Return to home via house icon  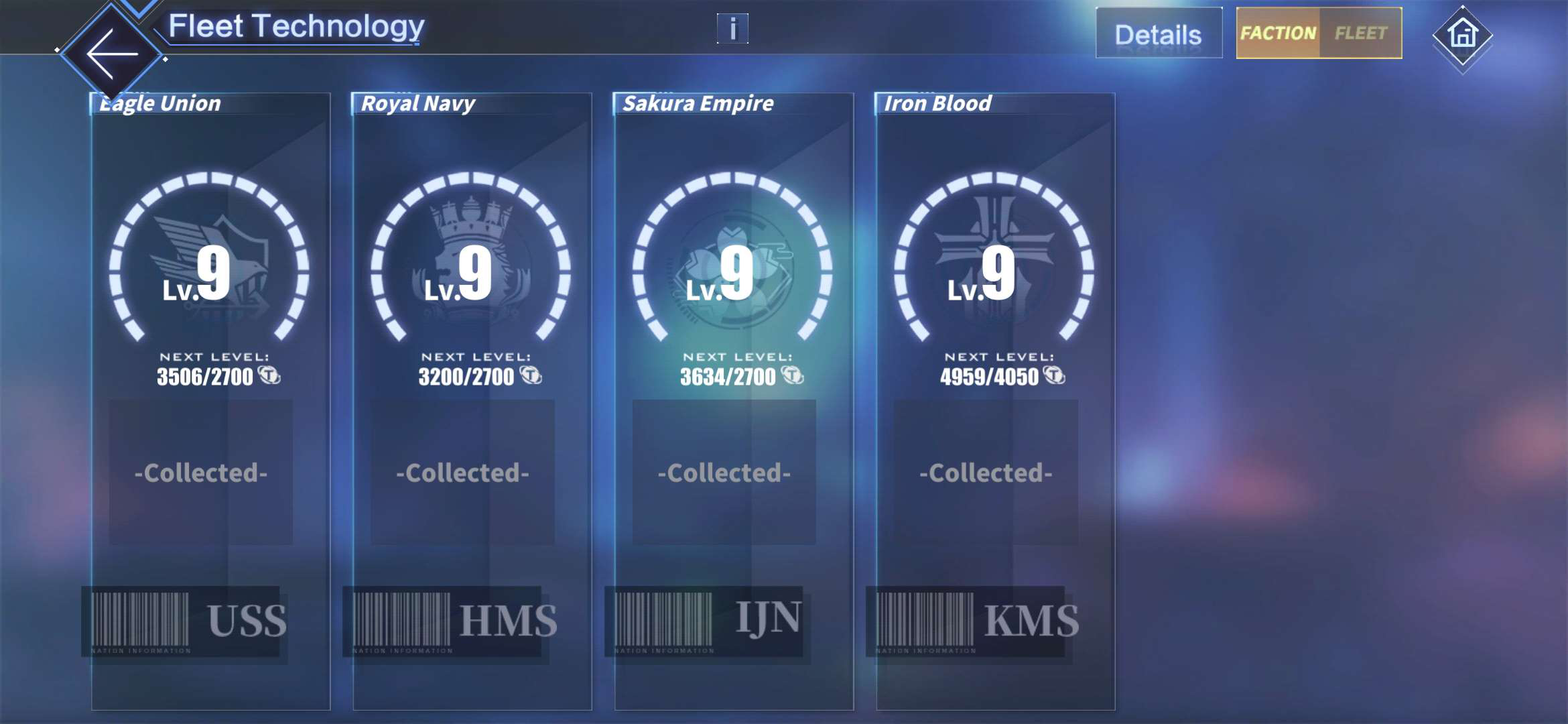pyautogui.click(x=1462, y=35)
